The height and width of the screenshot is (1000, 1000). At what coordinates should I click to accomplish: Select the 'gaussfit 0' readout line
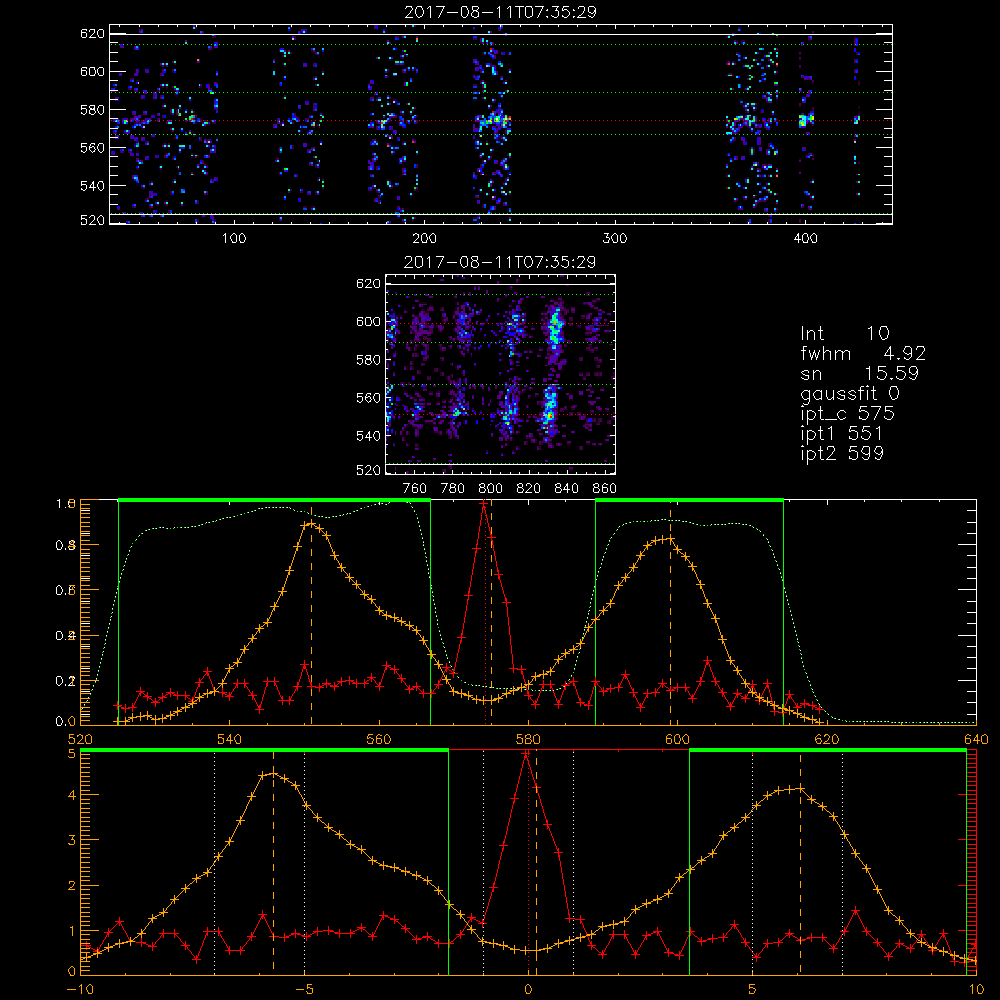tap(849, 394)
